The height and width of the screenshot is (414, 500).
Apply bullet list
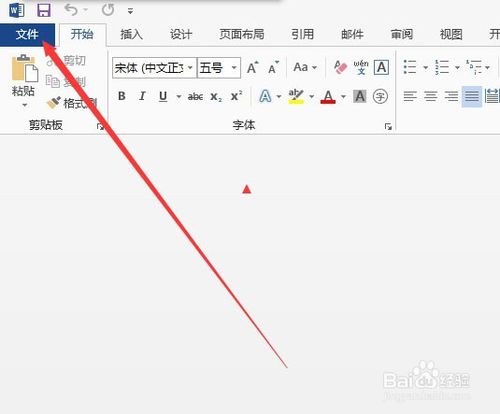(x=410, y=67)
